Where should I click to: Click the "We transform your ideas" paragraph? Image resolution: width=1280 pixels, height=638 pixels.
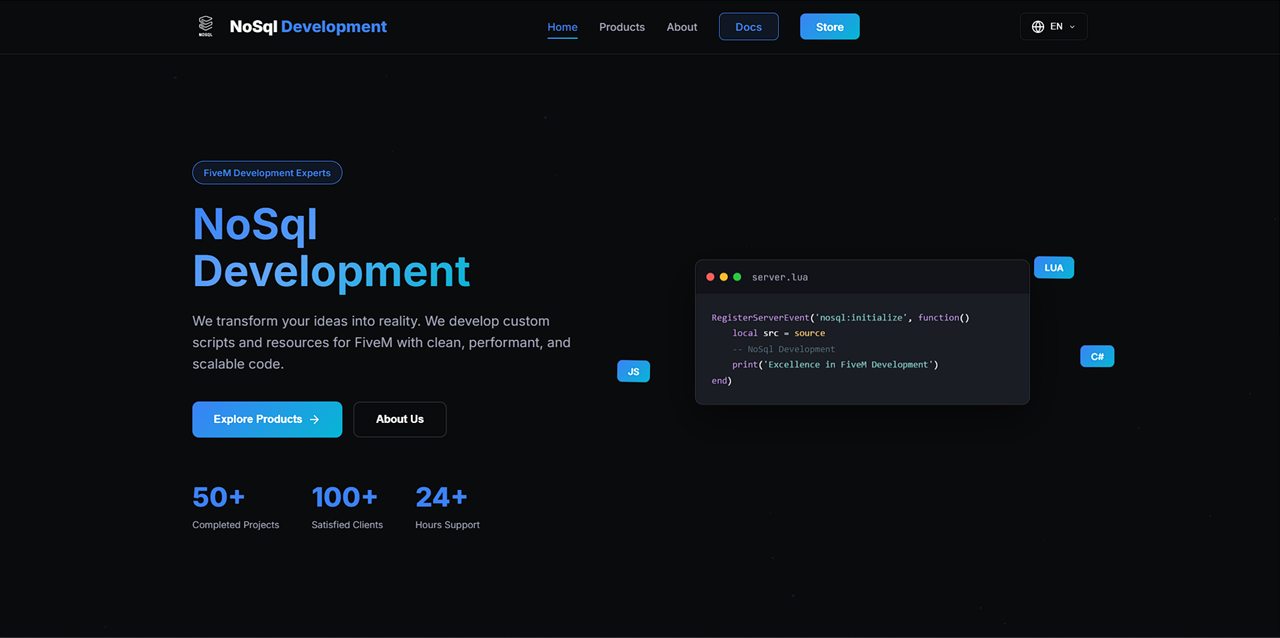pos(382,342)
